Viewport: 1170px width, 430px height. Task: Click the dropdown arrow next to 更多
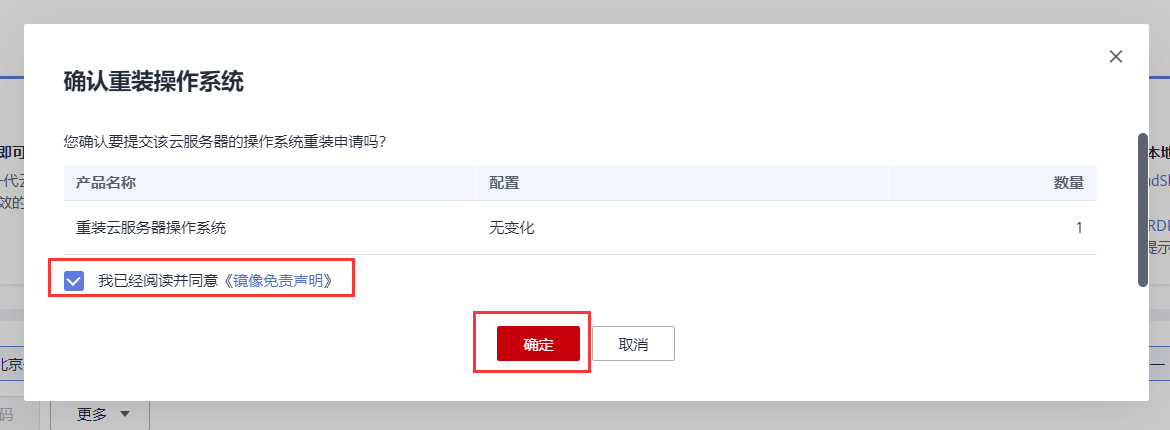(x=125, y=415)
